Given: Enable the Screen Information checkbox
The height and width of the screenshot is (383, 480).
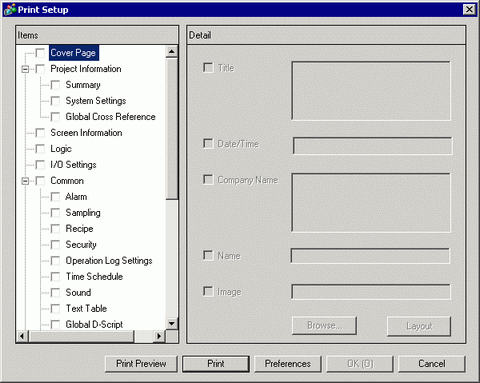Looking at the screenshot, I should click(x=40, y=133).
